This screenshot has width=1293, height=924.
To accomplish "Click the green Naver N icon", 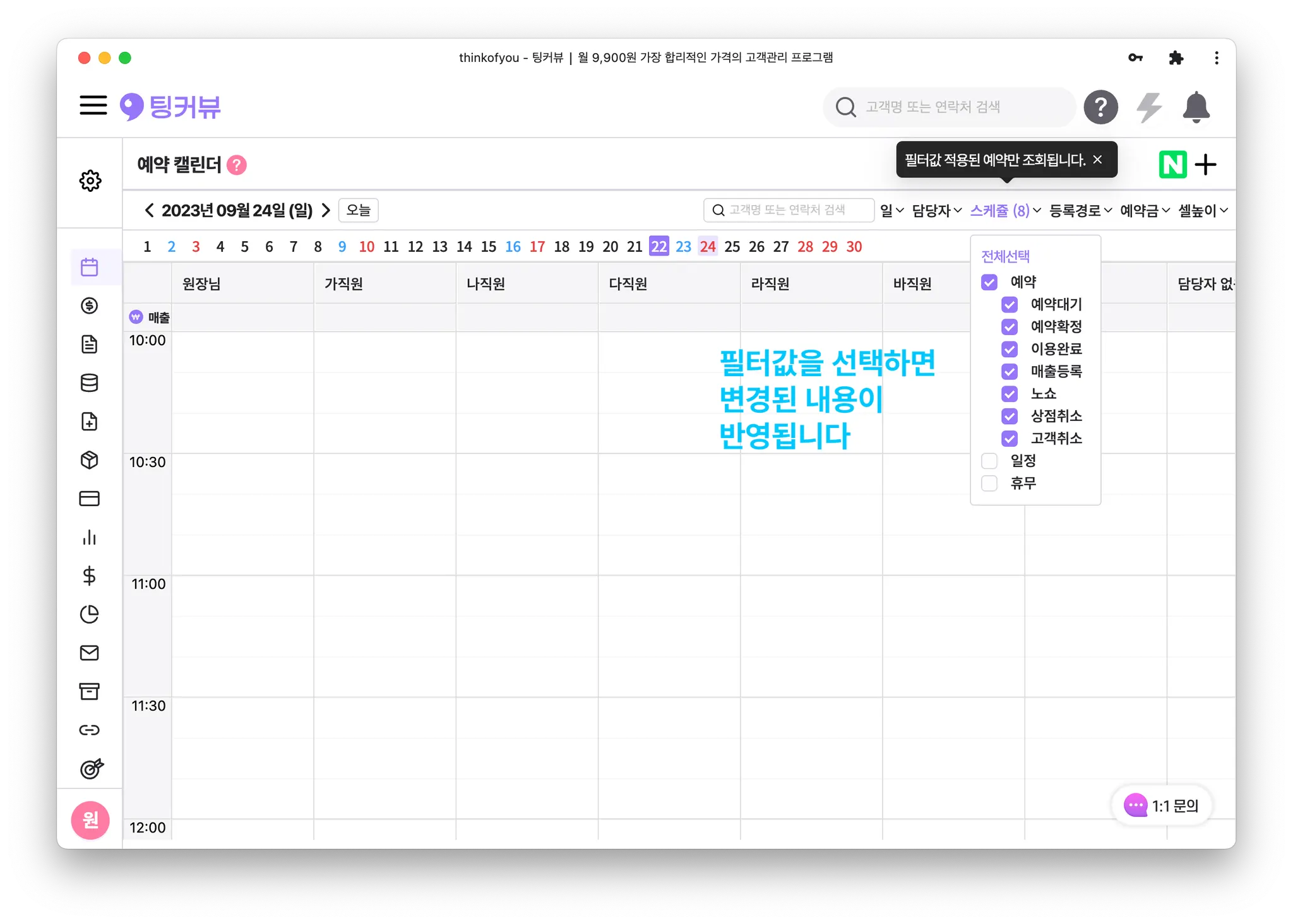I will coord(1172,165).
